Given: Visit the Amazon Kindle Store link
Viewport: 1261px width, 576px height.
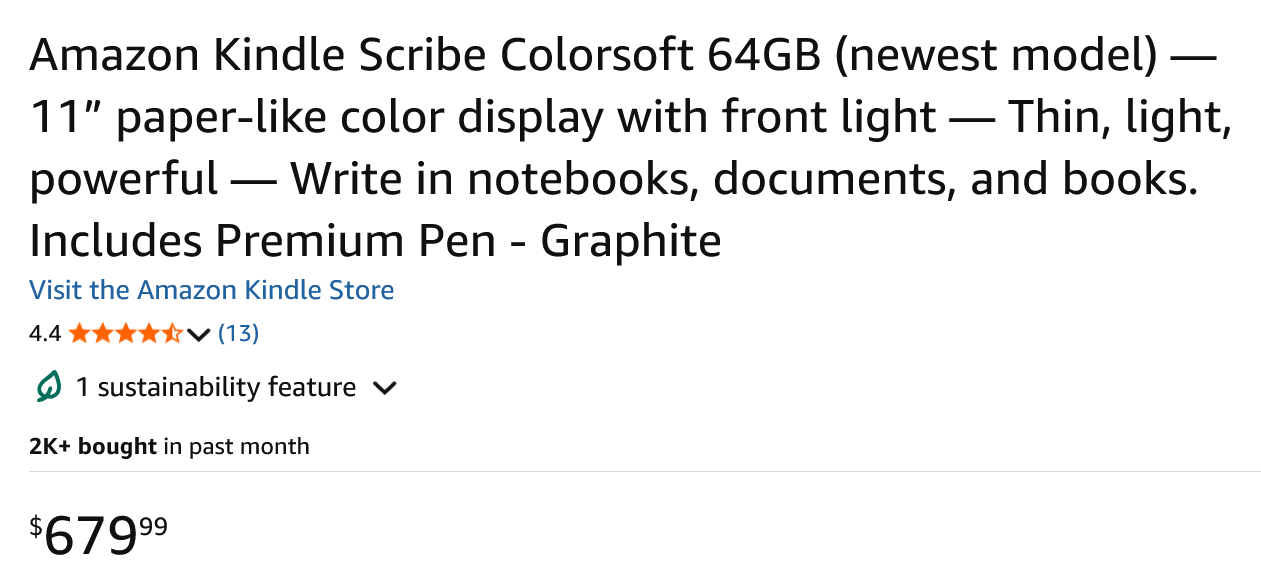Looking at the screenshot, I should coord(211,290).
